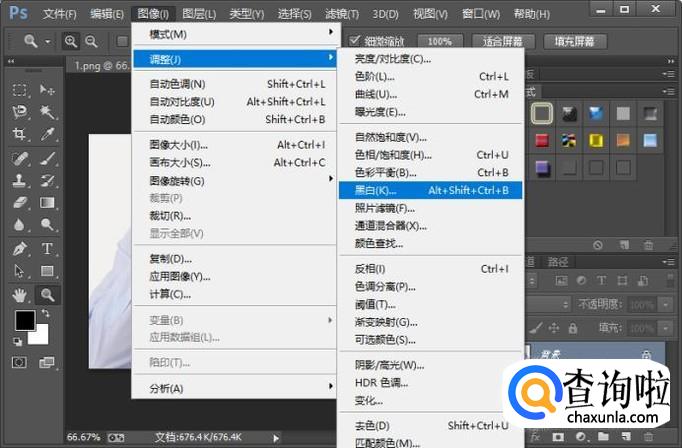
Task: Open the zoom tool preset dropdown arrow
Action: point(47,42)
